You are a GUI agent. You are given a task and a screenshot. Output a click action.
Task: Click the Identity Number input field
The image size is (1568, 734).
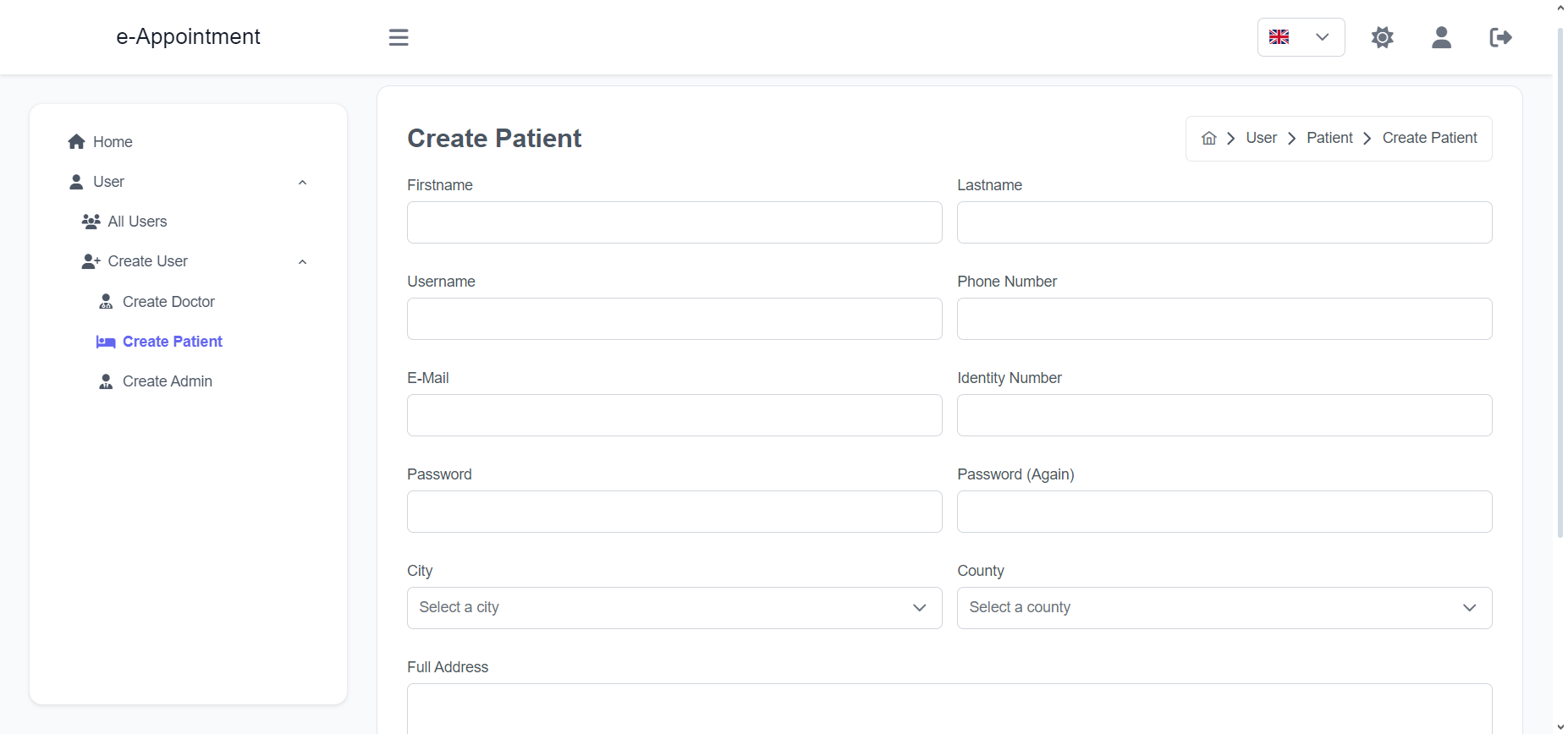[x=1224, y=415]
